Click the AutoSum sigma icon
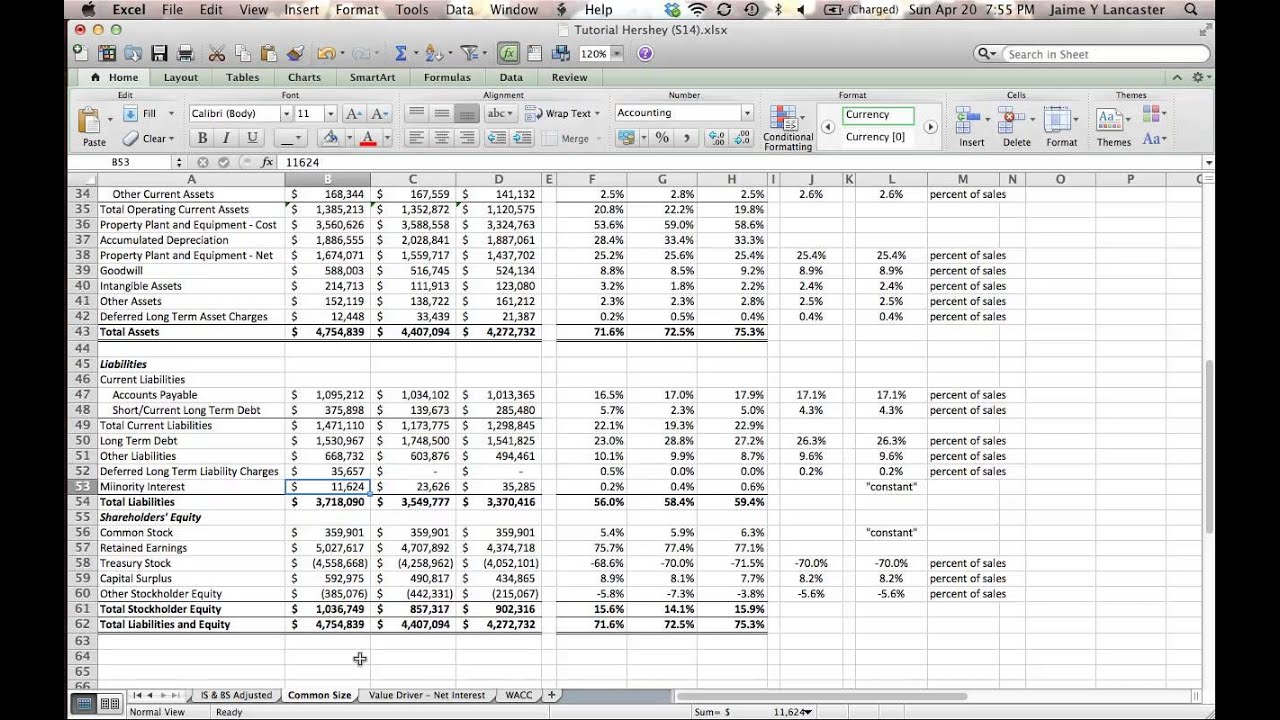 coord(401,54)
